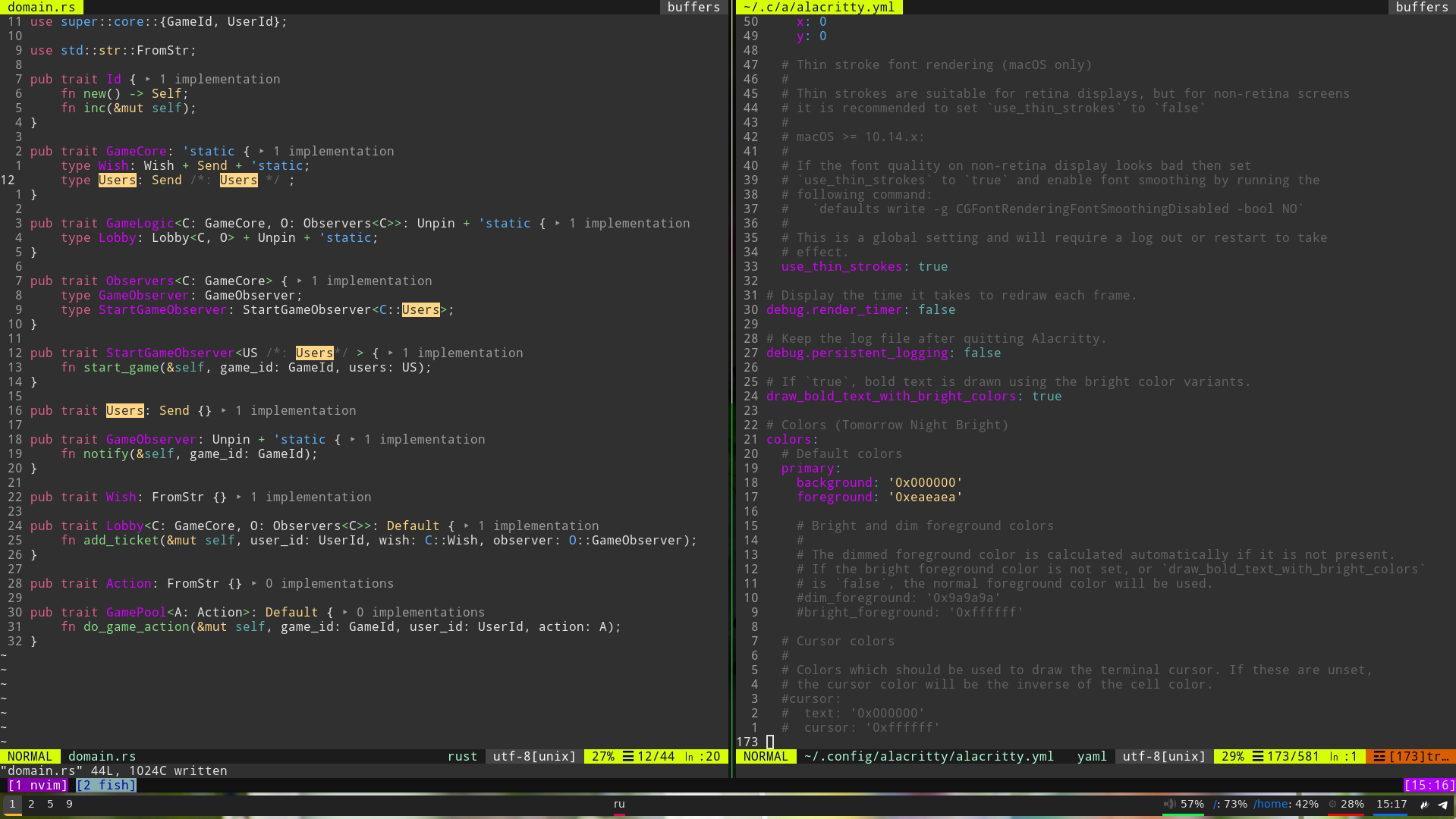The width and height of the screenshot is (1456, 819).
Task: Click utf-8[unix] in alacritty.yml statusline
Action: [1165, 756]
